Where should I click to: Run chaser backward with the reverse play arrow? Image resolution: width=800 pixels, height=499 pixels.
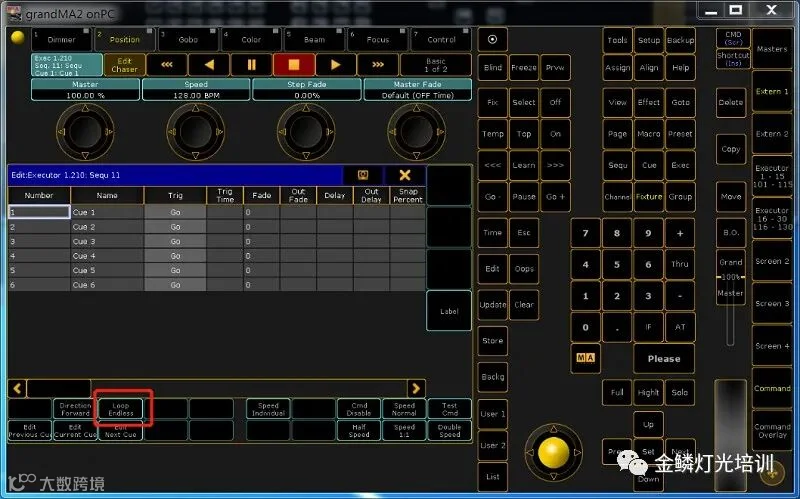209,65
